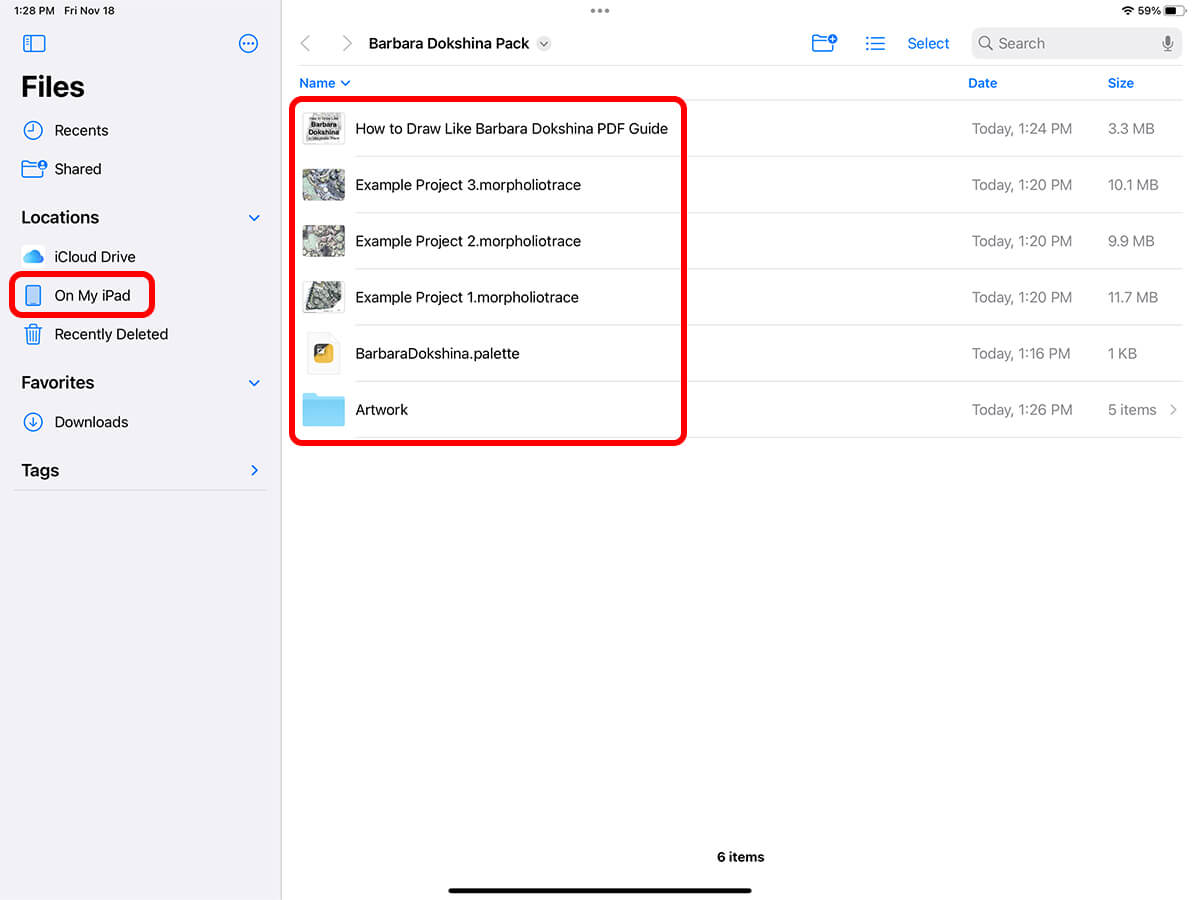Tap the microphone dictation icon
The height and width of the screenshot is (900, 1200).
tap(1167, 44)
